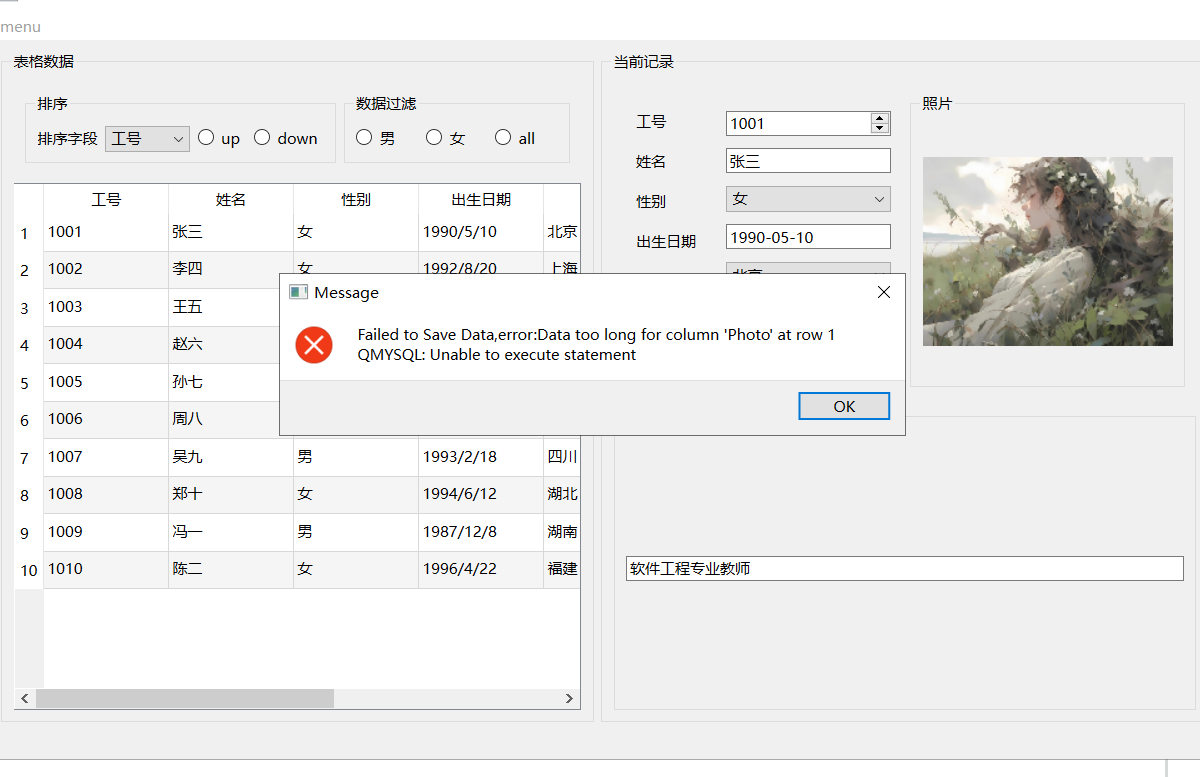The height and width of the screenshot is (777, 1200).
Task: Click the 湖北 cell in row 8
Action: tap(562, 494)
